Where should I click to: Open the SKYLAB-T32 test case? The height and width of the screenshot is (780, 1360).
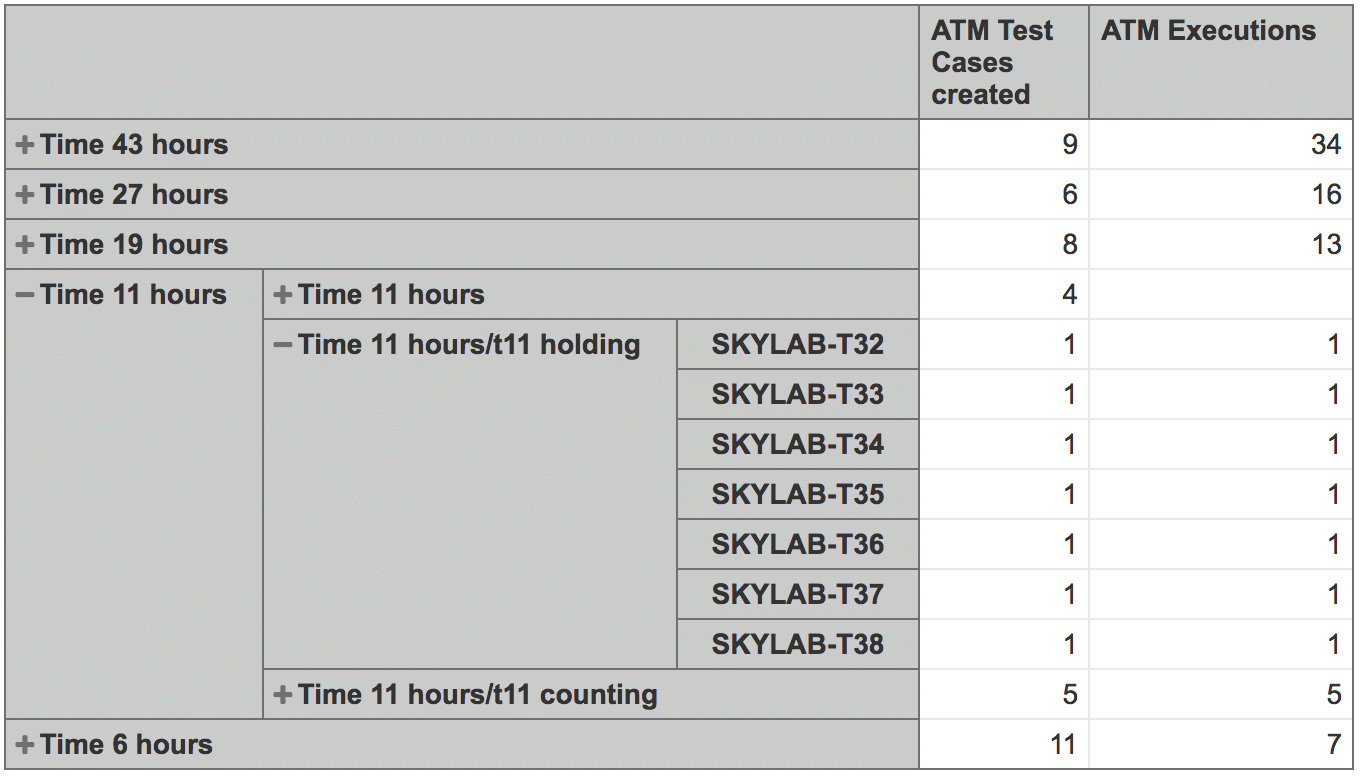[x=797, y=345]
